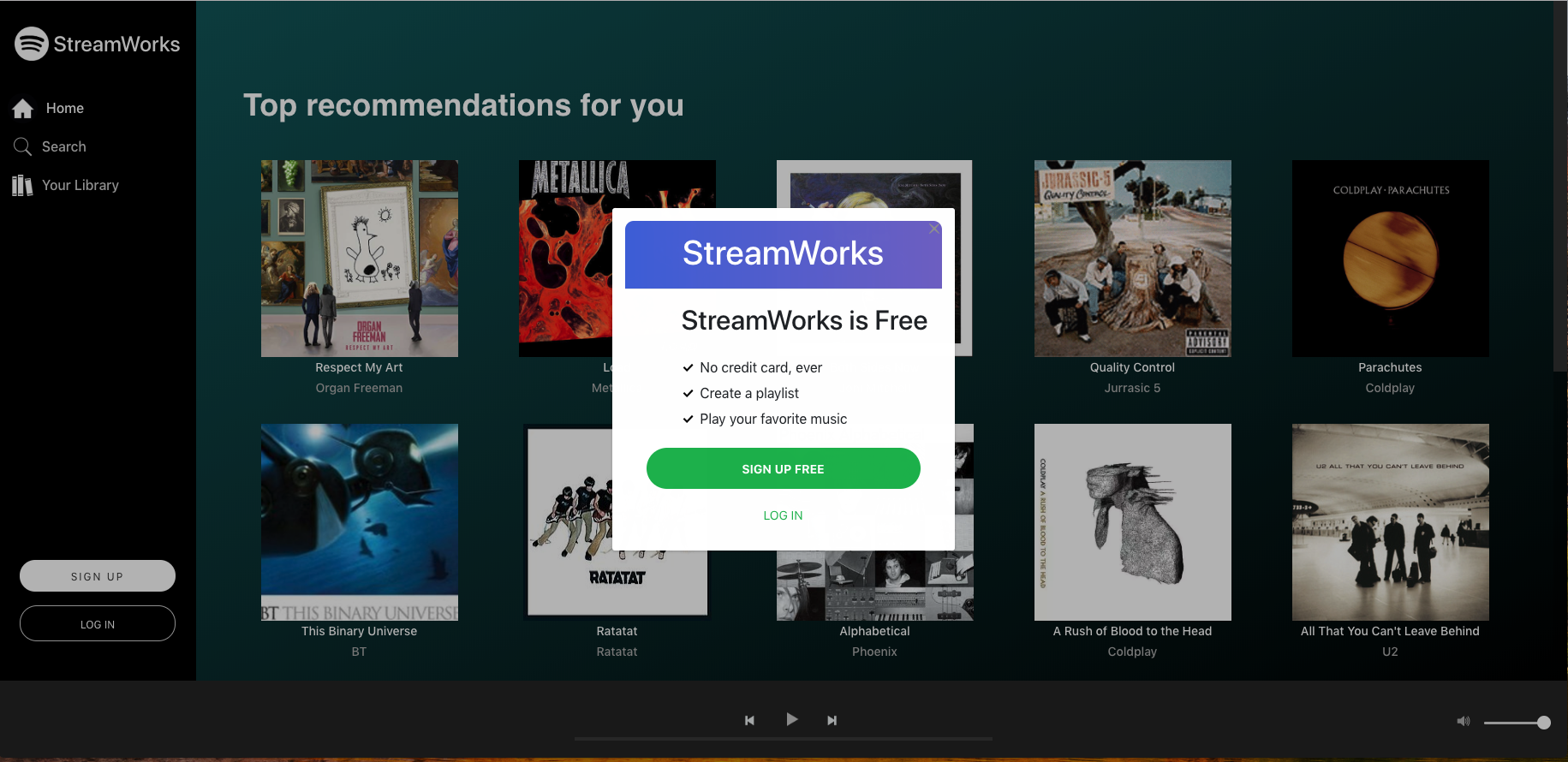
Task: Open A Rush of Blood album cover
Action: tap(1133, 522)
